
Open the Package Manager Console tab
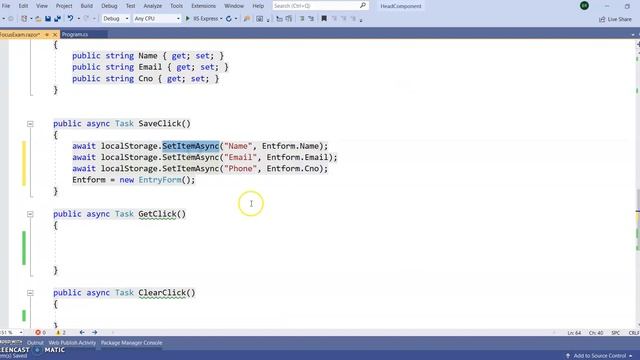tap(131, 343)
